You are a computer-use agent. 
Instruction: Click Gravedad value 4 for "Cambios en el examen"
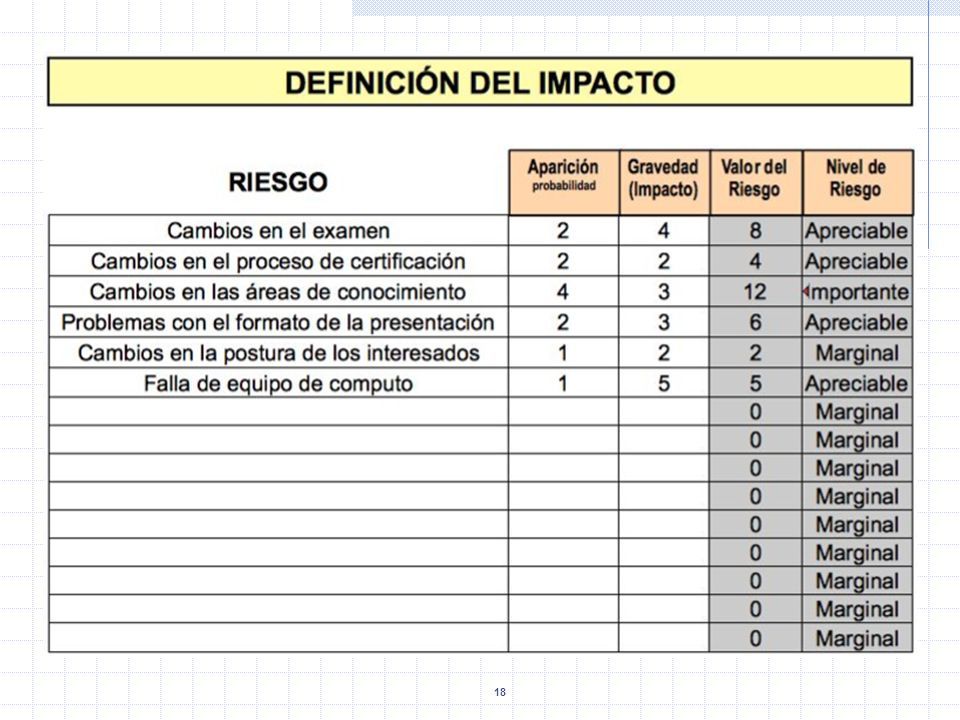point(664,231)
